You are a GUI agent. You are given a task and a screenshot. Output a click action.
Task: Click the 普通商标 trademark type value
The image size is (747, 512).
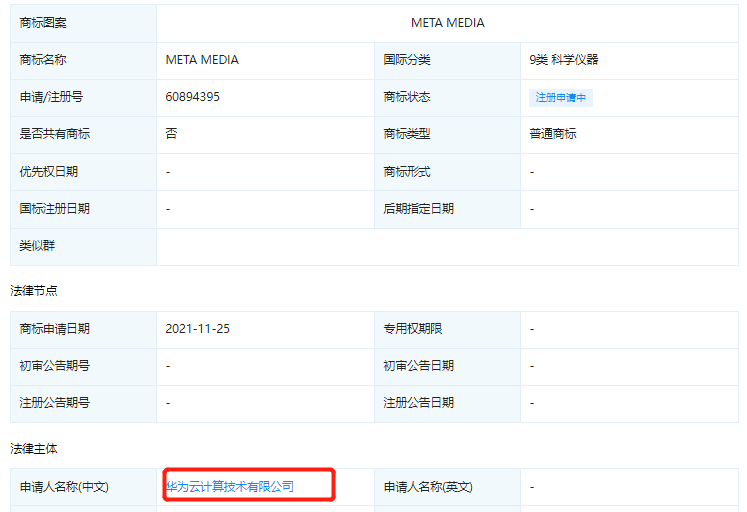pyautogui.click(x=553, y=134)
